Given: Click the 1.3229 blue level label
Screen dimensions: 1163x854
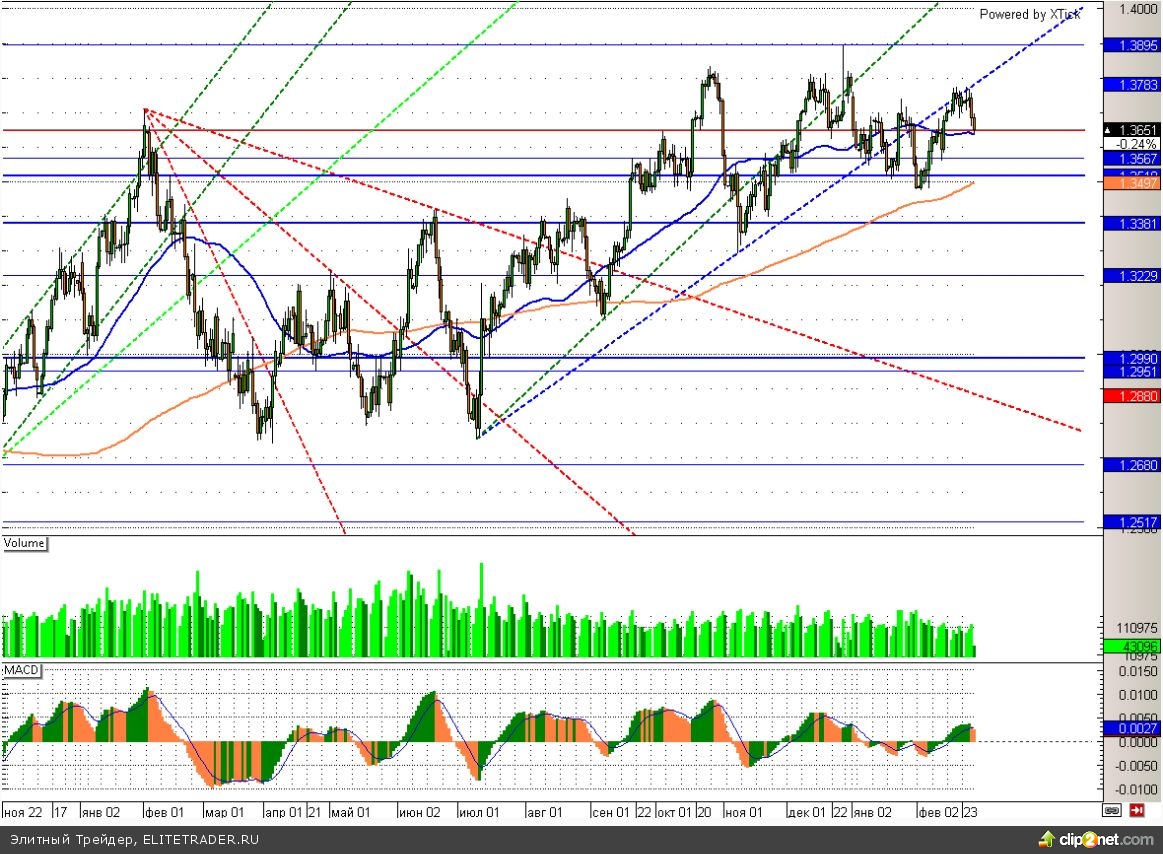Looking at the screenshot, I should coord(1132,276).
